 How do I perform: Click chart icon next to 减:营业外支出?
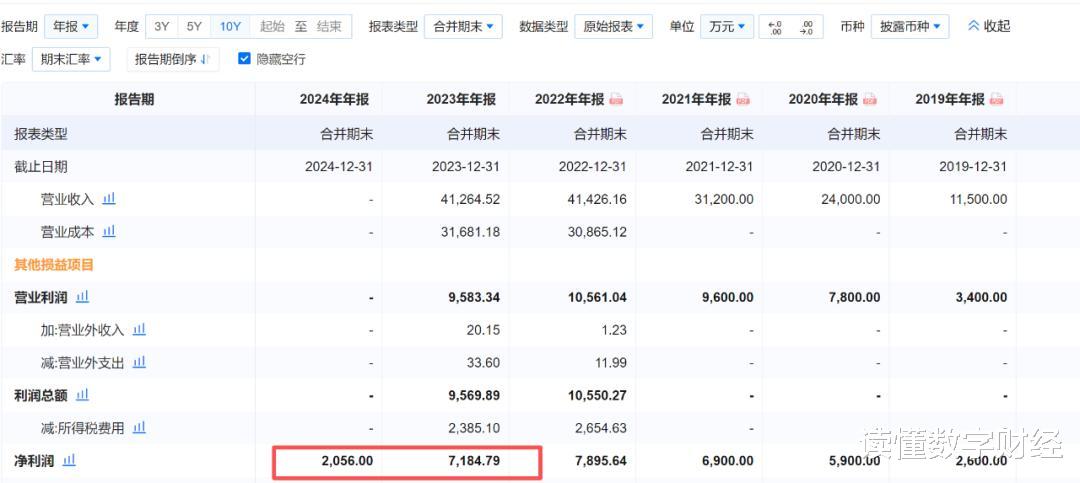[139, 363]
